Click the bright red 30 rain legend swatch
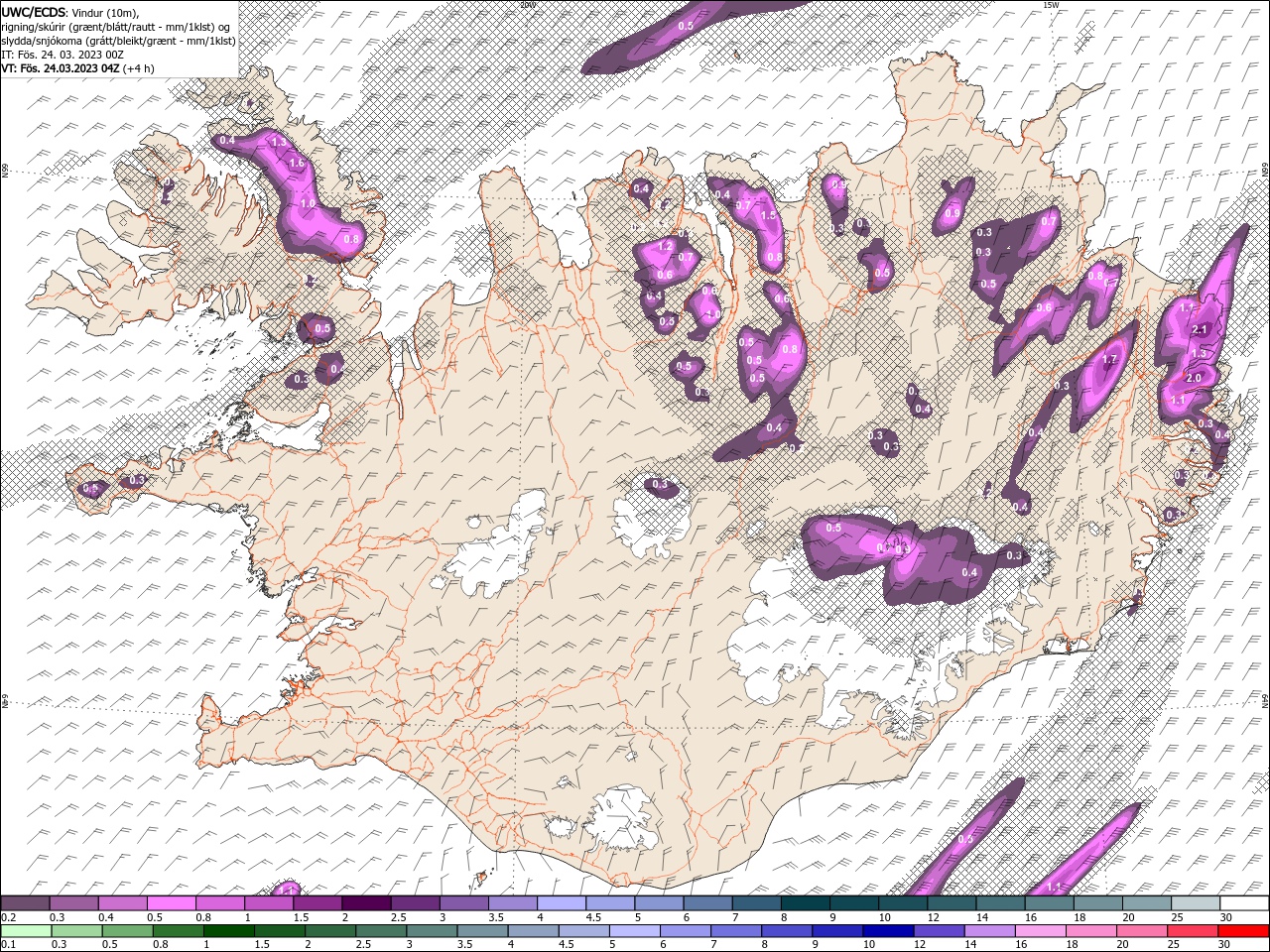 tap(1244, 931)
